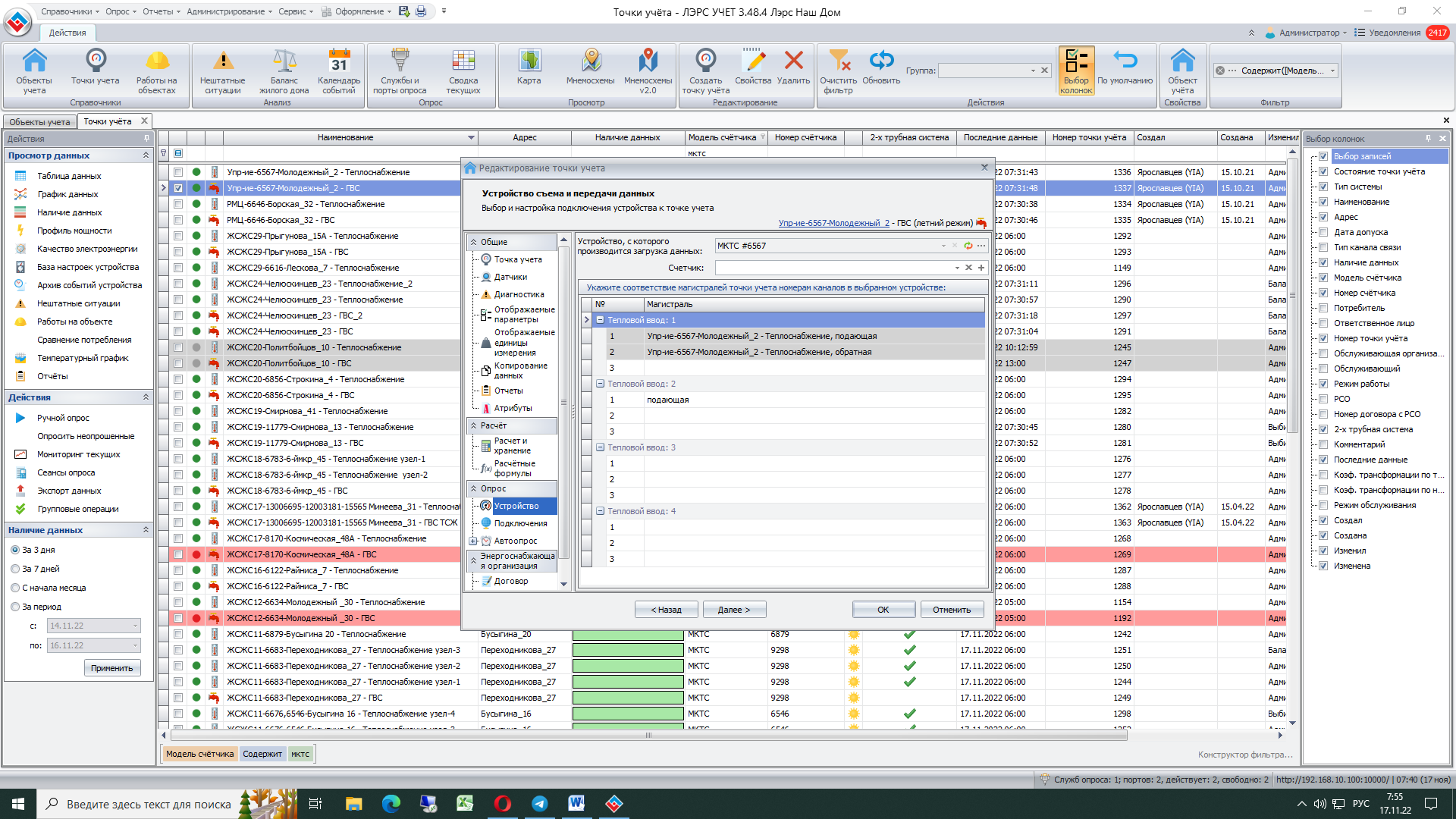Tick checkbox for РМЦ-6646-Борская_32 - Теплоснабжение row
Screen dimensions: 1456x819
click(178, 204)
